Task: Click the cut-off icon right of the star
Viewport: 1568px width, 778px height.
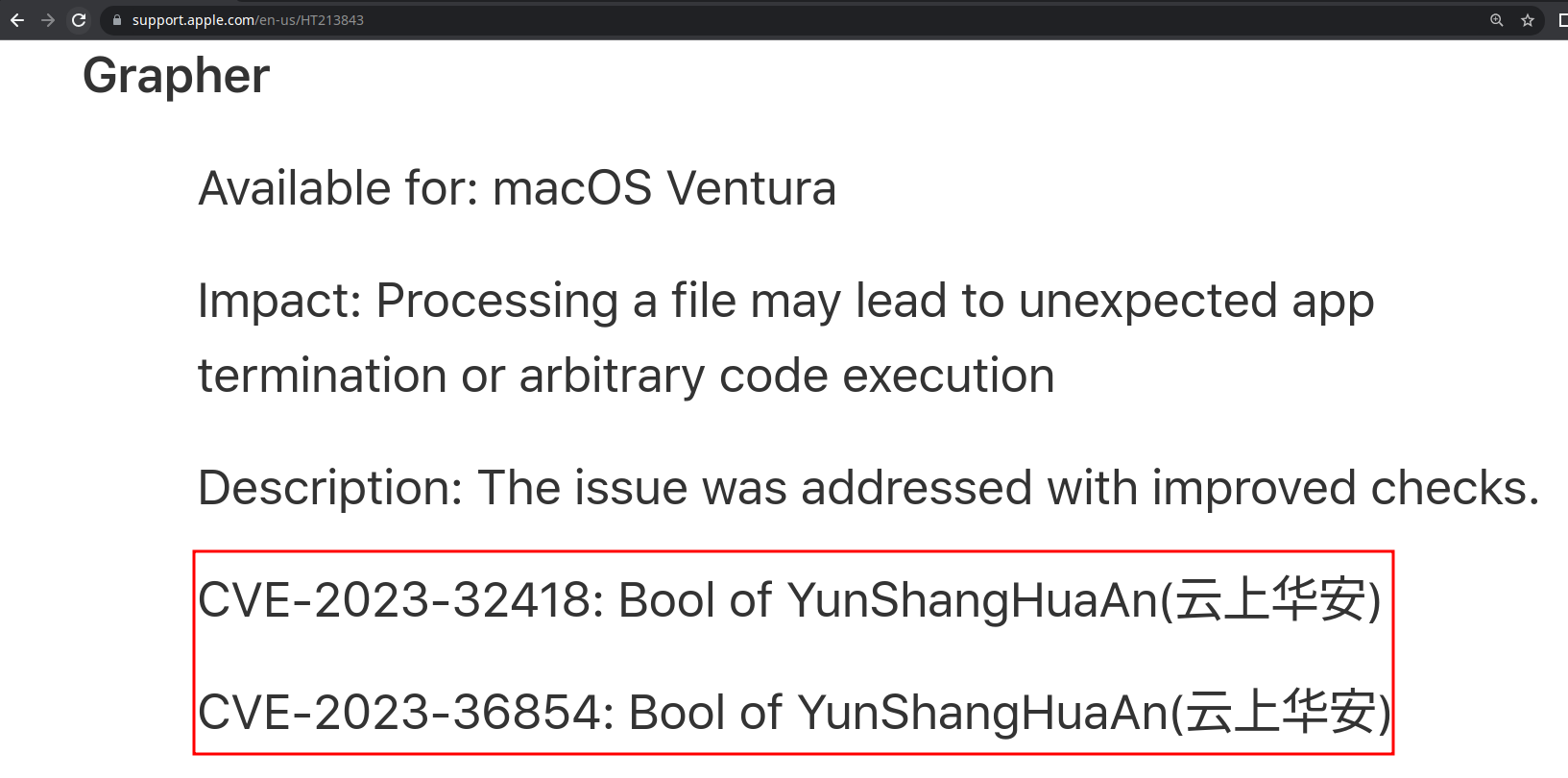Action: click(x=1562, y=20)
